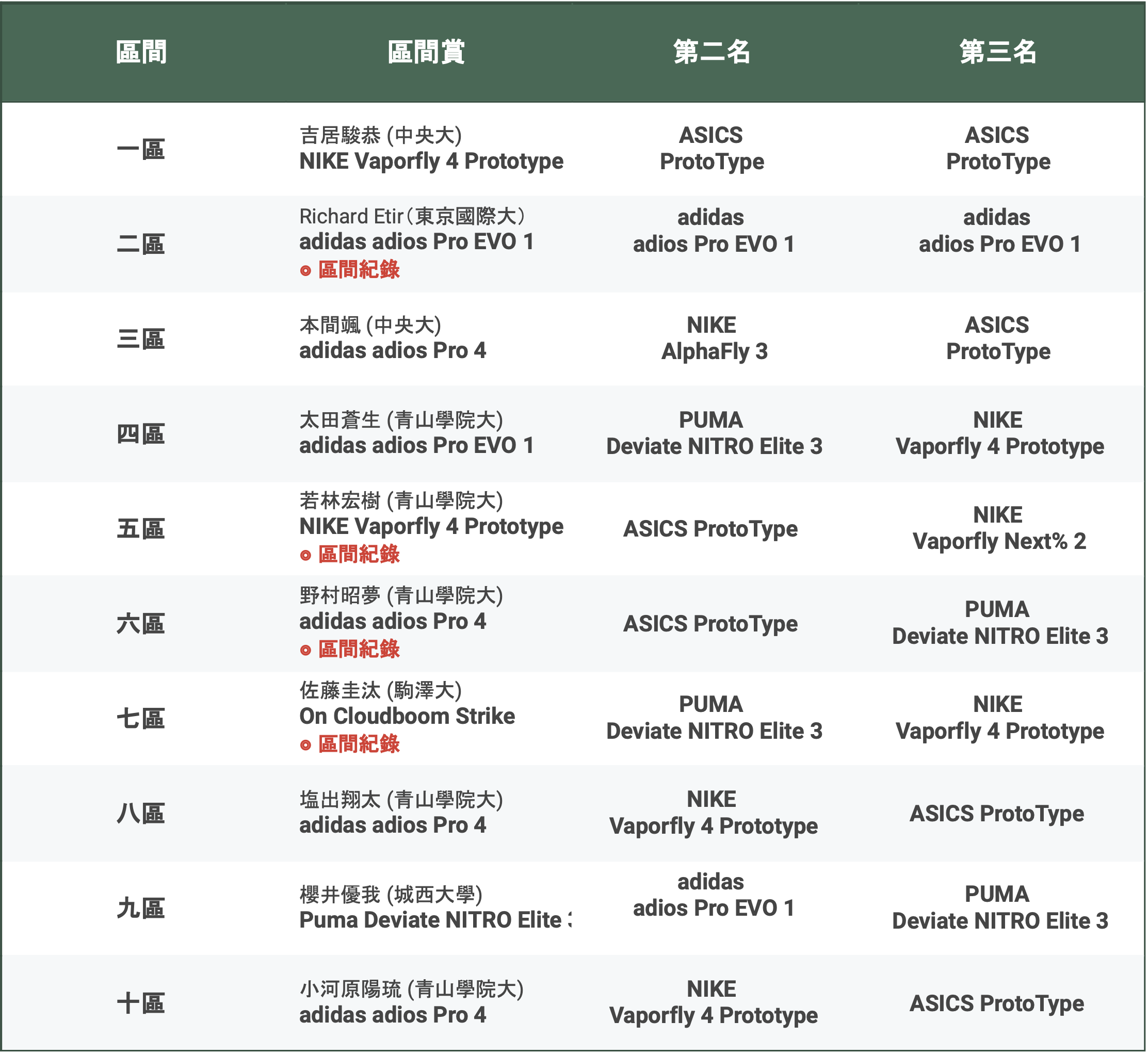Click runner name 小河原陽琉 (青山學院大)
This screenshot has height=1054, width=1148.
coord(411,990)
